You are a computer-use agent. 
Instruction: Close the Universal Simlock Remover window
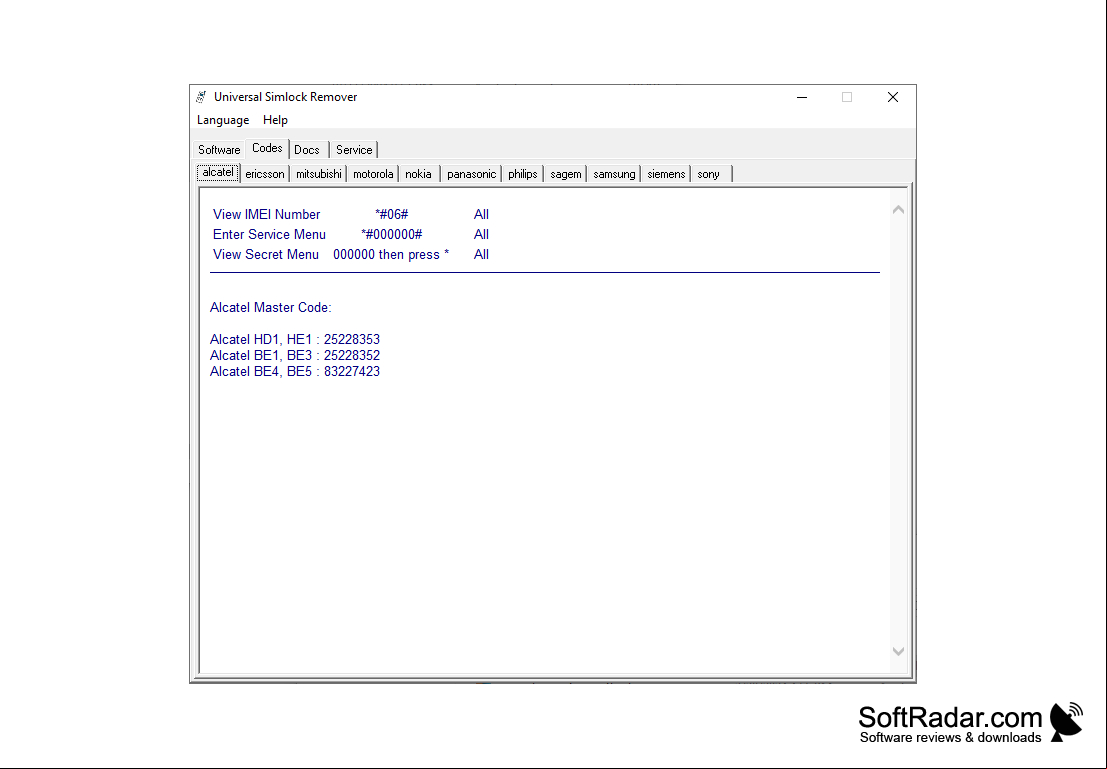pyautogui.click(x=892, y=97)
